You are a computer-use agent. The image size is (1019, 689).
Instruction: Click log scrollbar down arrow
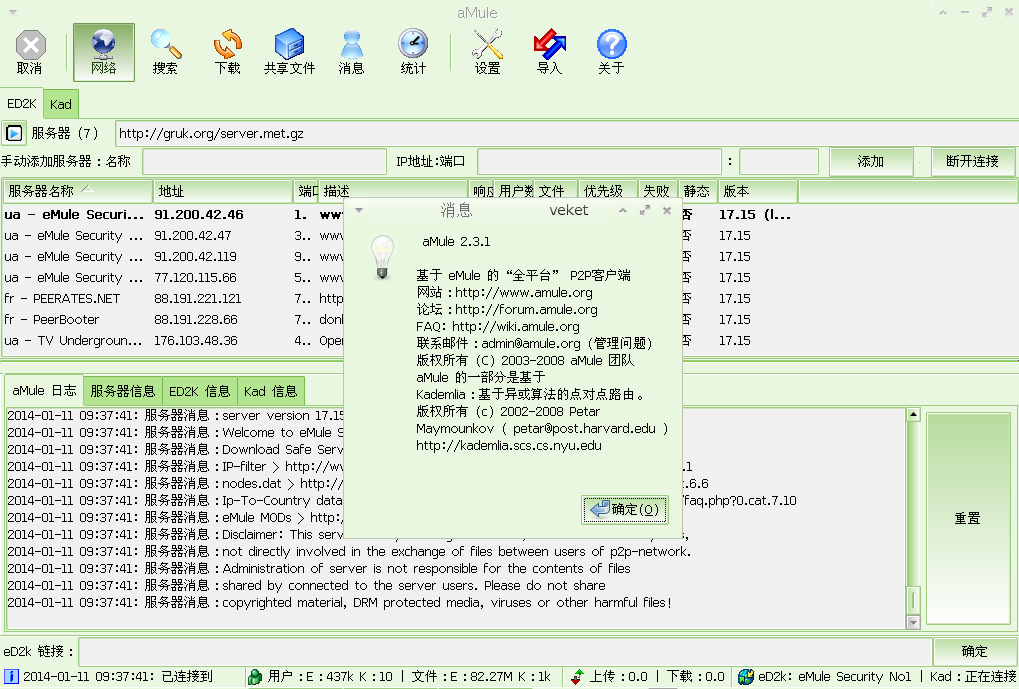[913, 623]
